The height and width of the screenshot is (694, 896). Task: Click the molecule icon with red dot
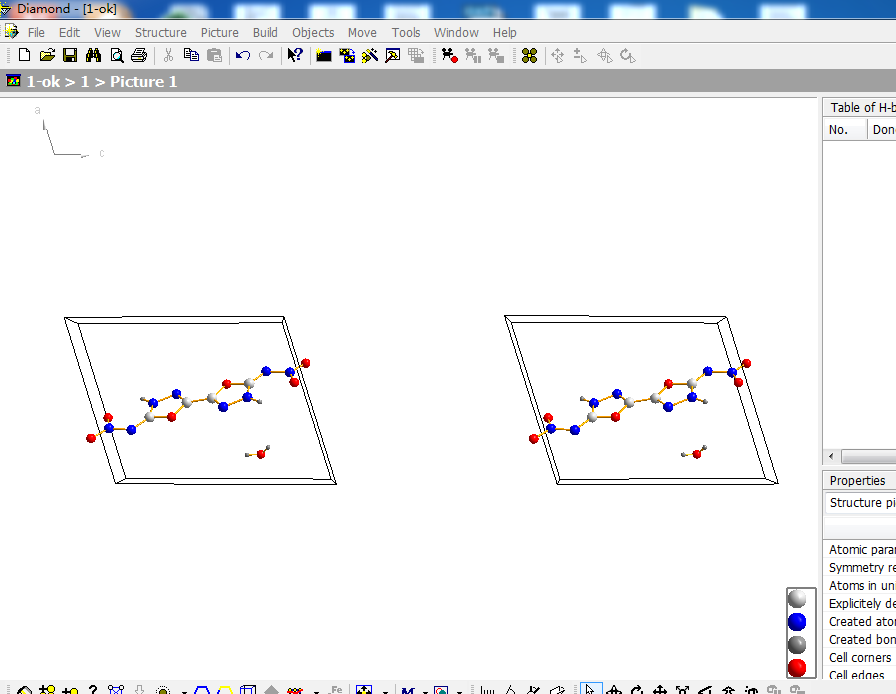click(450, 55)
